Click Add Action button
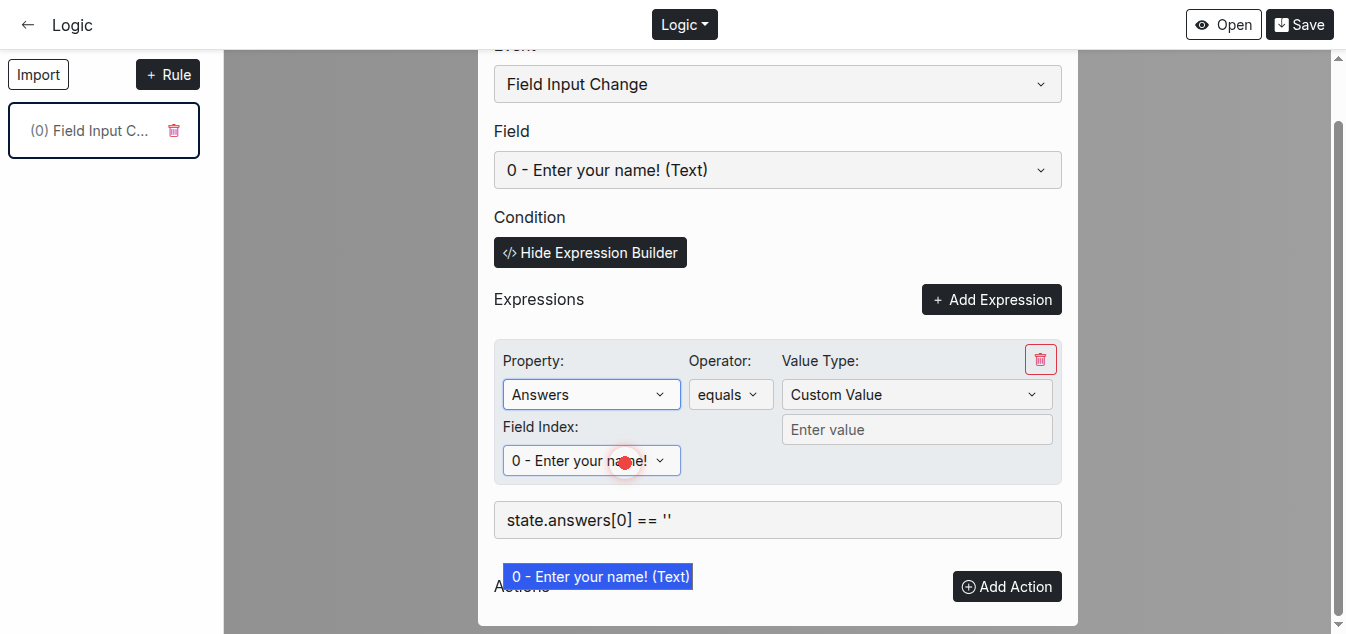This screenshot has height=634, width=1346. pos(1006,587)
